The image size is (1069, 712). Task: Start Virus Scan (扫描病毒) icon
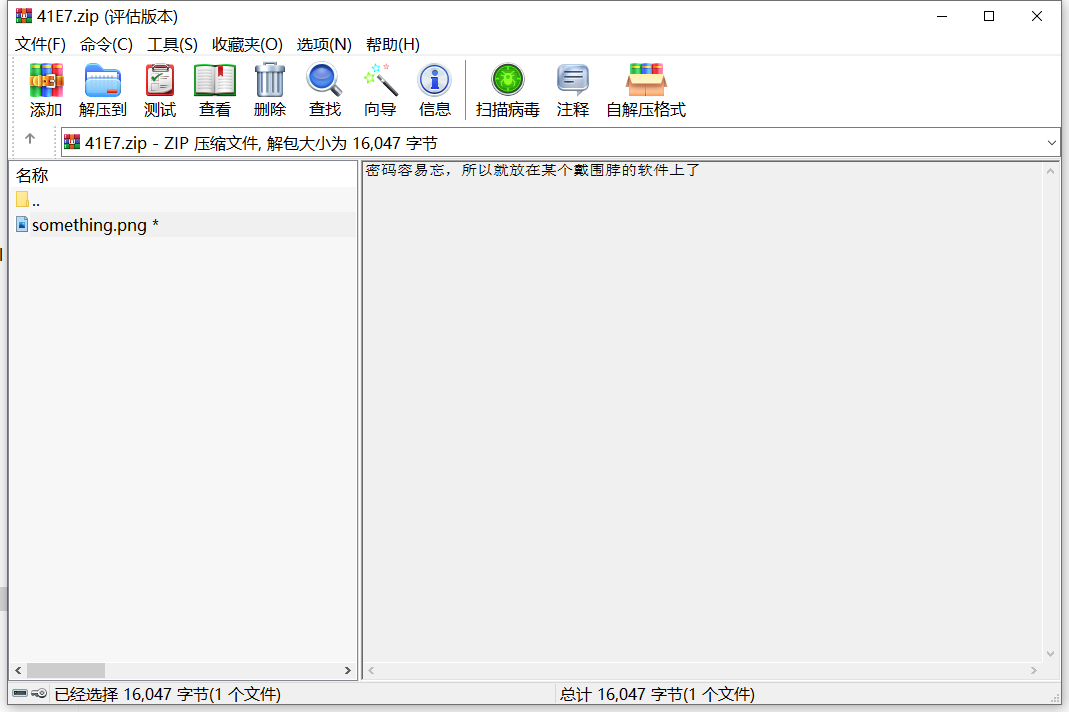(x=507, y=80)
